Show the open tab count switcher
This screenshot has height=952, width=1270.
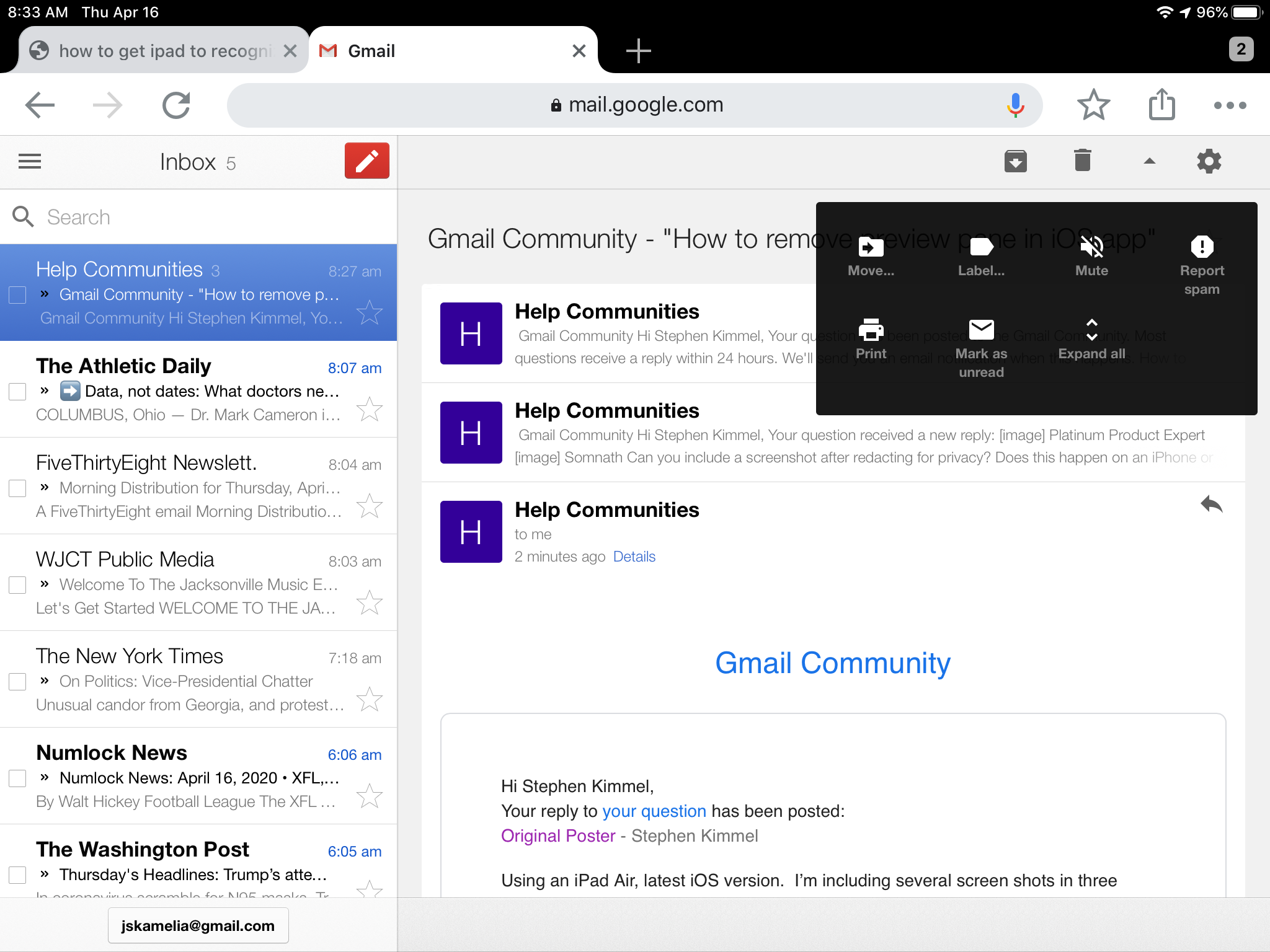tap(1241, 49)
